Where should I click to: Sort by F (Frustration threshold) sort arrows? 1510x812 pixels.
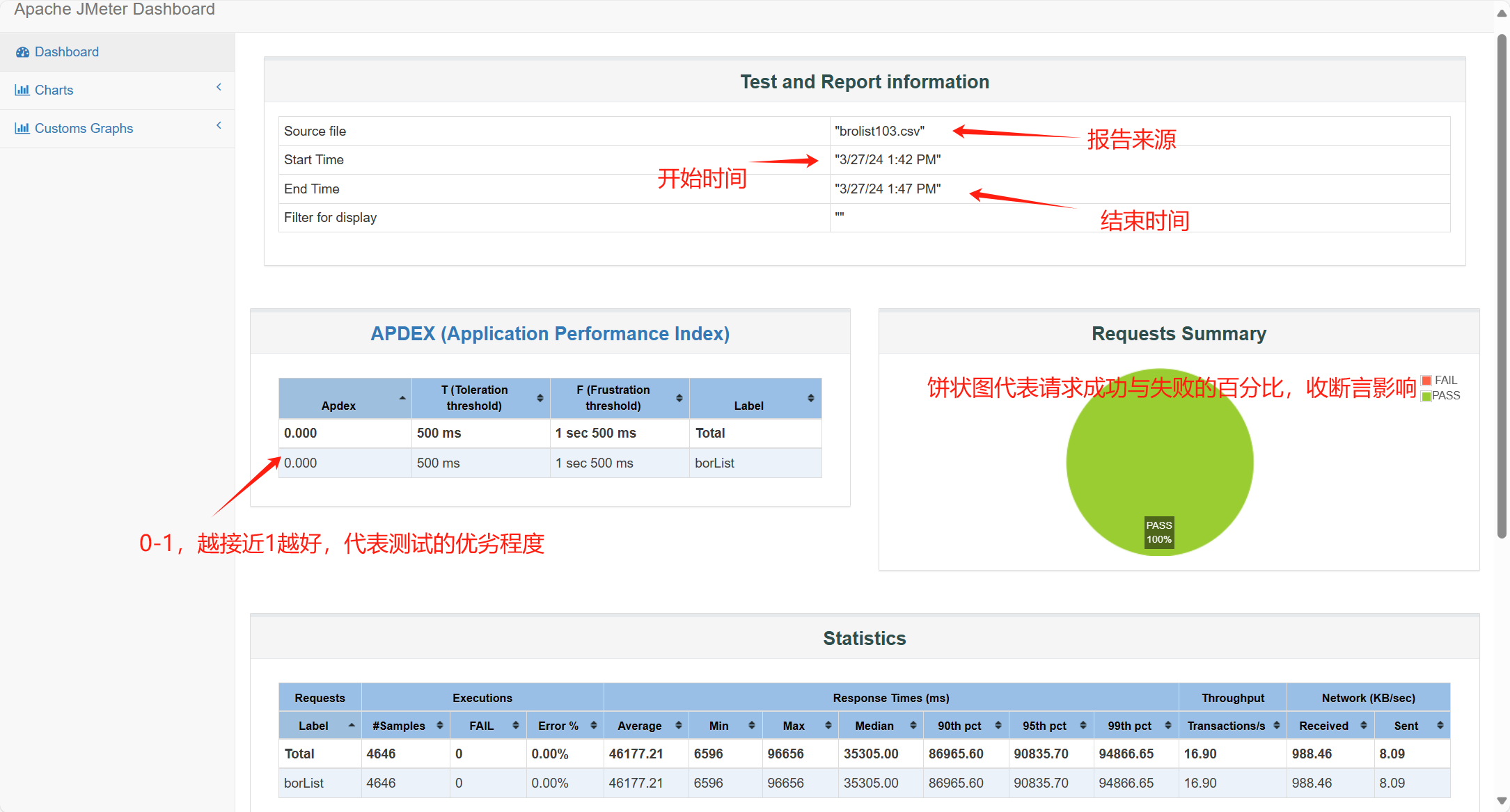tap(679, 398)
